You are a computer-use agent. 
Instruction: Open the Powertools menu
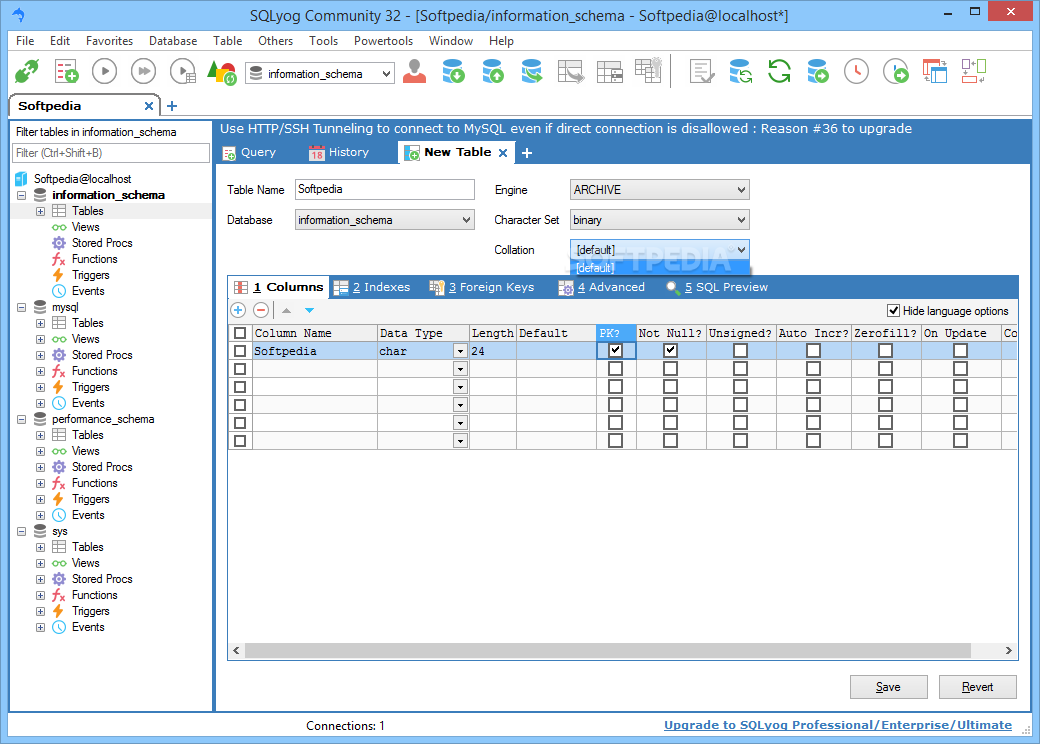click(383, 40)
